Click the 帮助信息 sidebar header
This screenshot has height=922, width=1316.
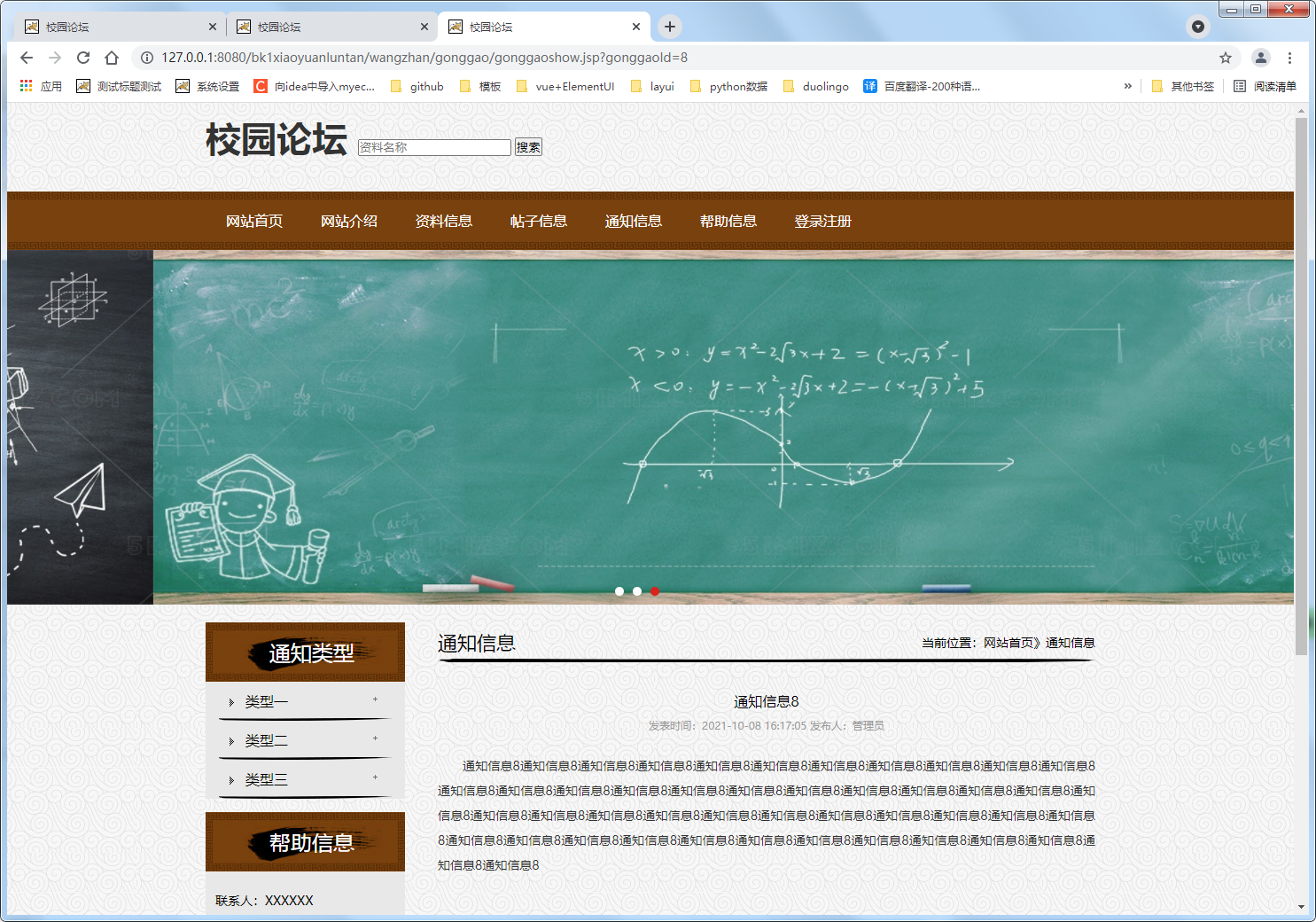pyautogui.click(x=305, y=842)
